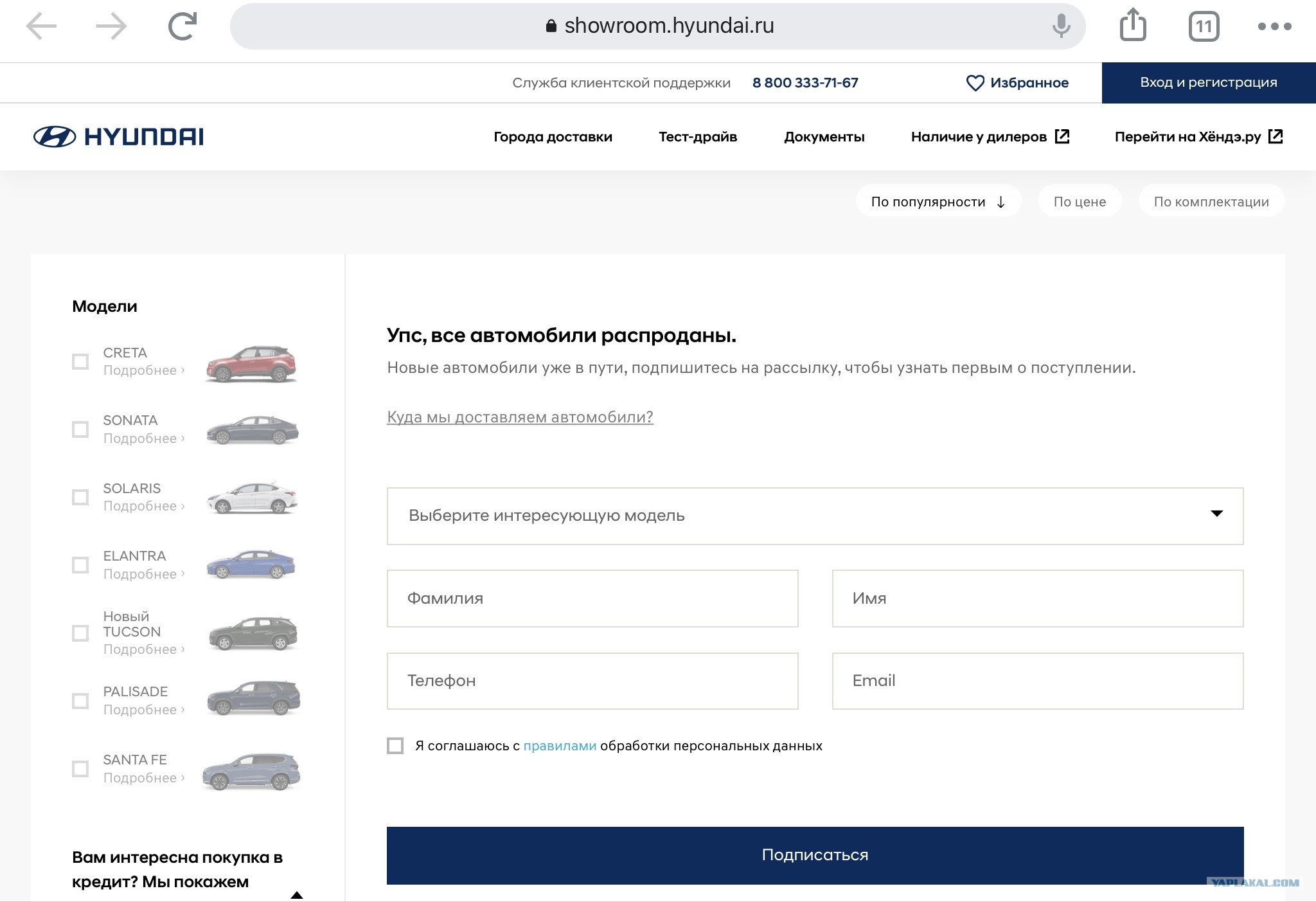Check the CRETA model checkbox

(80, 361)
